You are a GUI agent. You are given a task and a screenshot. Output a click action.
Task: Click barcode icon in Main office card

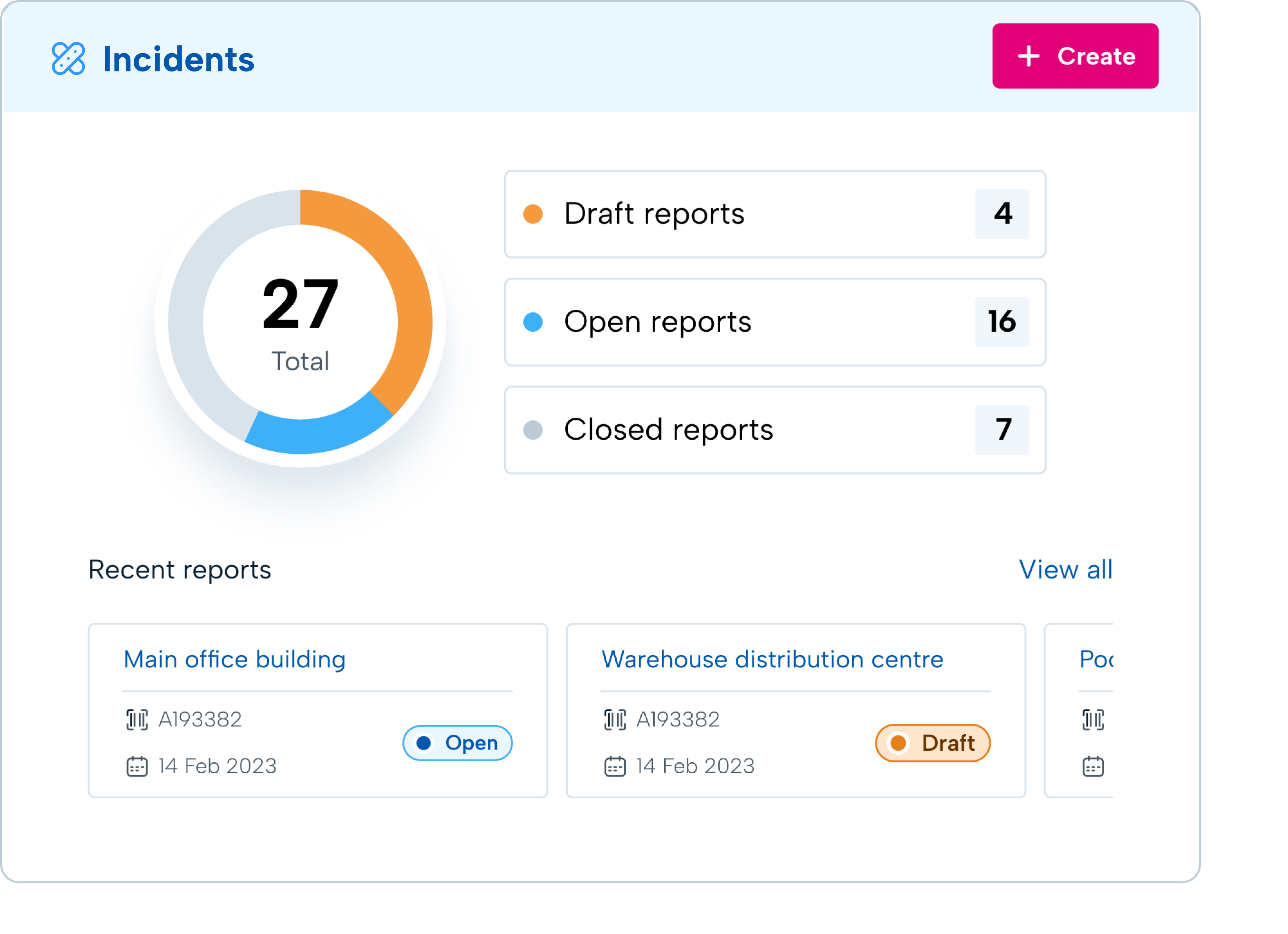137,720
